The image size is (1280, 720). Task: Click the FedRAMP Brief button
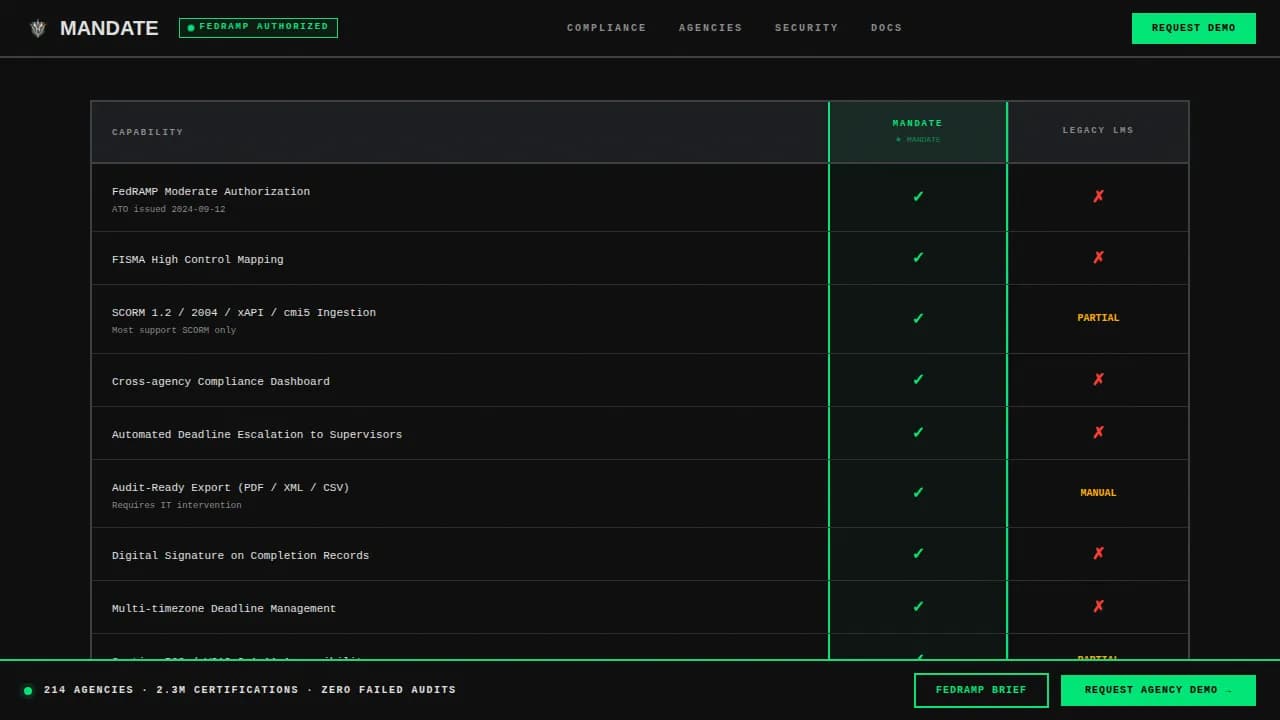(981, 690)
